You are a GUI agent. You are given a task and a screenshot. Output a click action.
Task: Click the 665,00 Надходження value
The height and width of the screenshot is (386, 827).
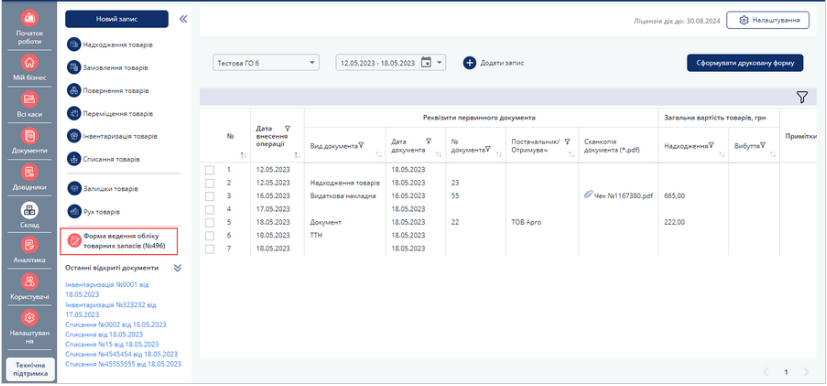[675, 196]
